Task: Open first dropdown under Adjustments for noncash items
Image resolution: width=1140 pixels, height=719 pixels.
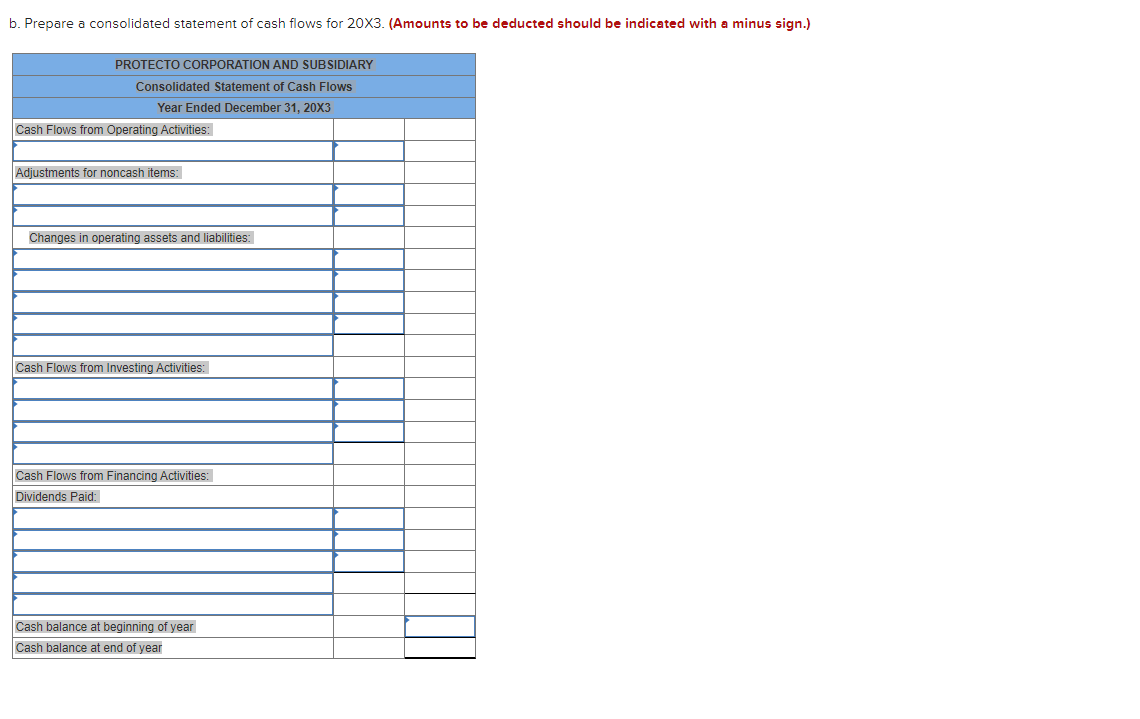Action: pyautogui.click(x=173, y=194)
